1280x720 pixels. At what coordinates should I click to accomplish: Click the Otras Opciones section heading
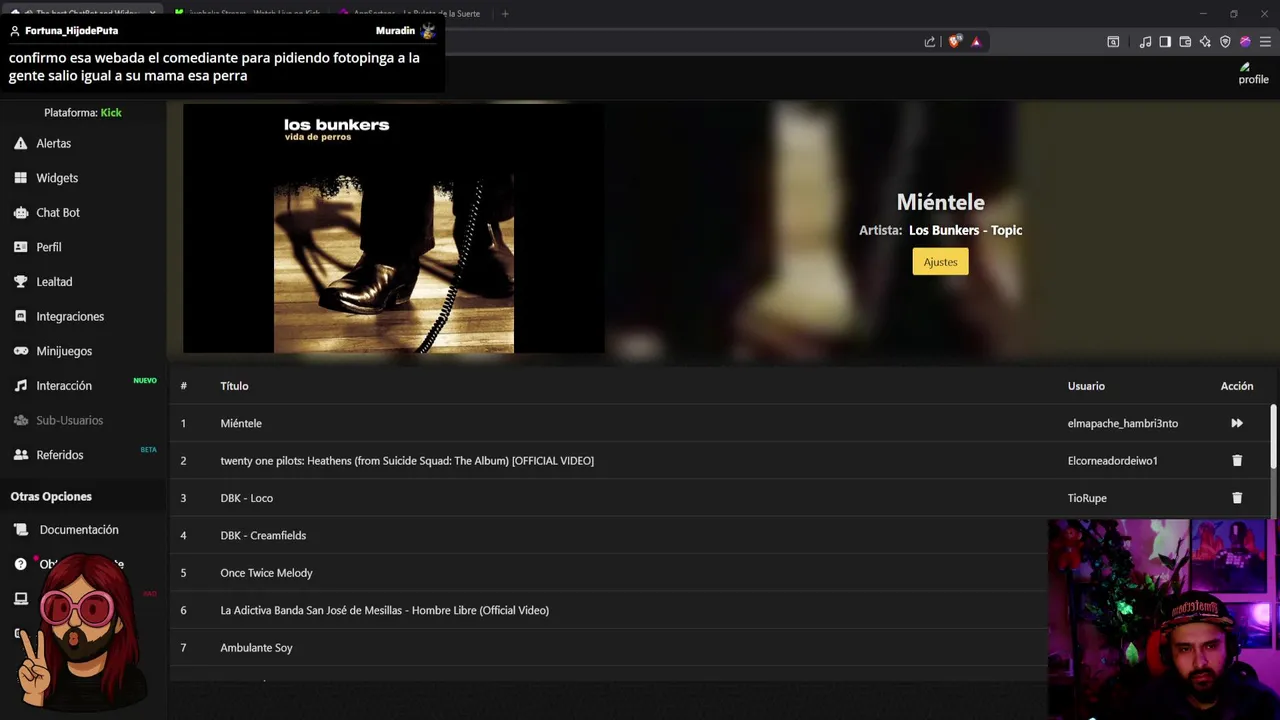51,496
